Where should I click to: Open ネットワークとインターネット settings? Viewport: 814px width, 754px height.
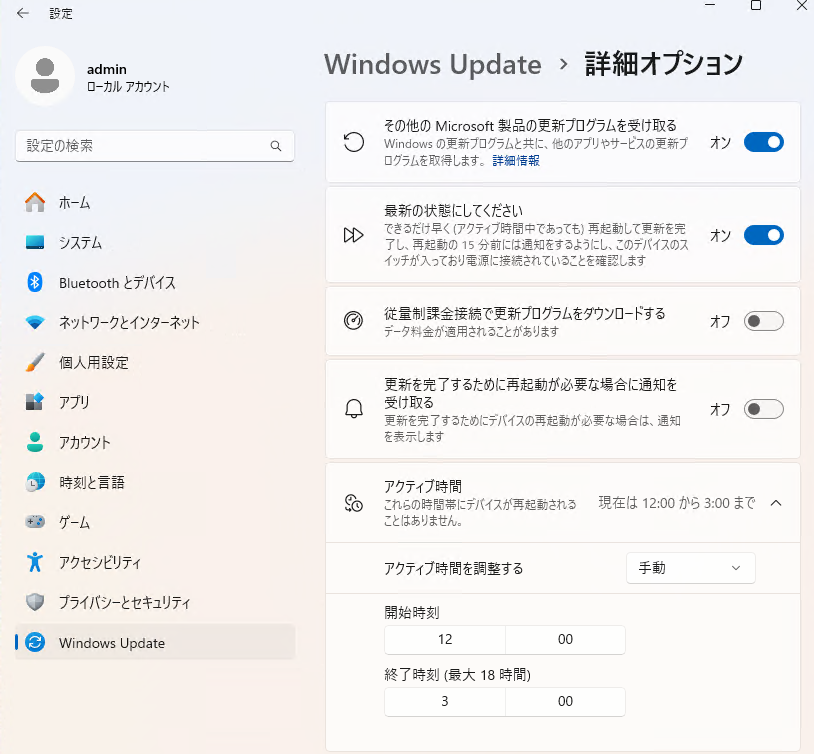click(155, 322)
